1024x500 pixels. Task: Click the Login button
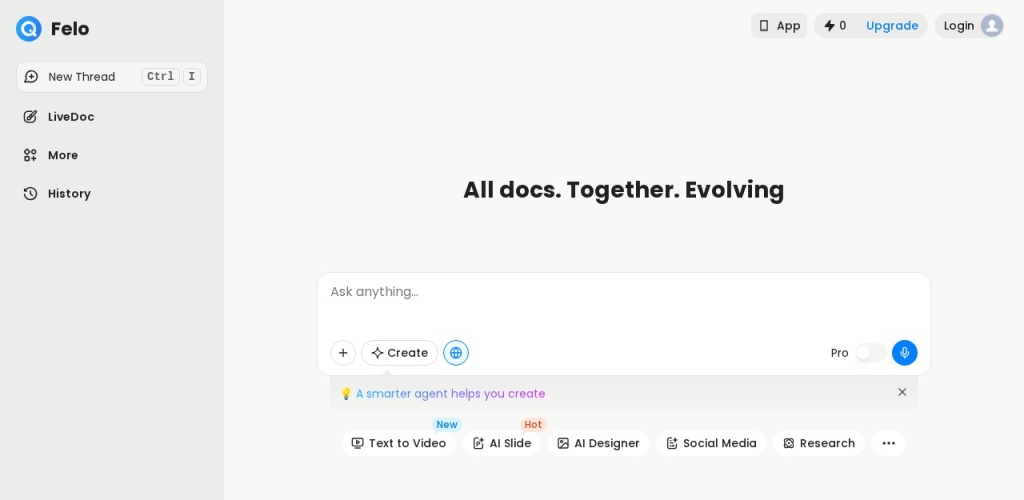tap(969, 26)
